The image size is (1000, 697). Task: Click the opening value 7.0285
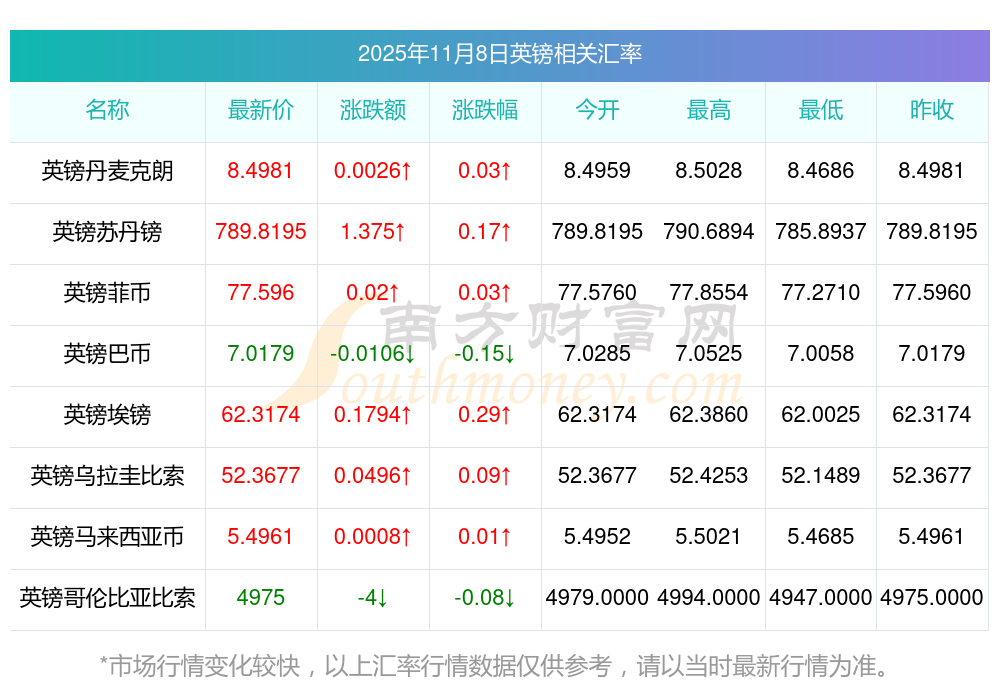(x=597, y=353)
